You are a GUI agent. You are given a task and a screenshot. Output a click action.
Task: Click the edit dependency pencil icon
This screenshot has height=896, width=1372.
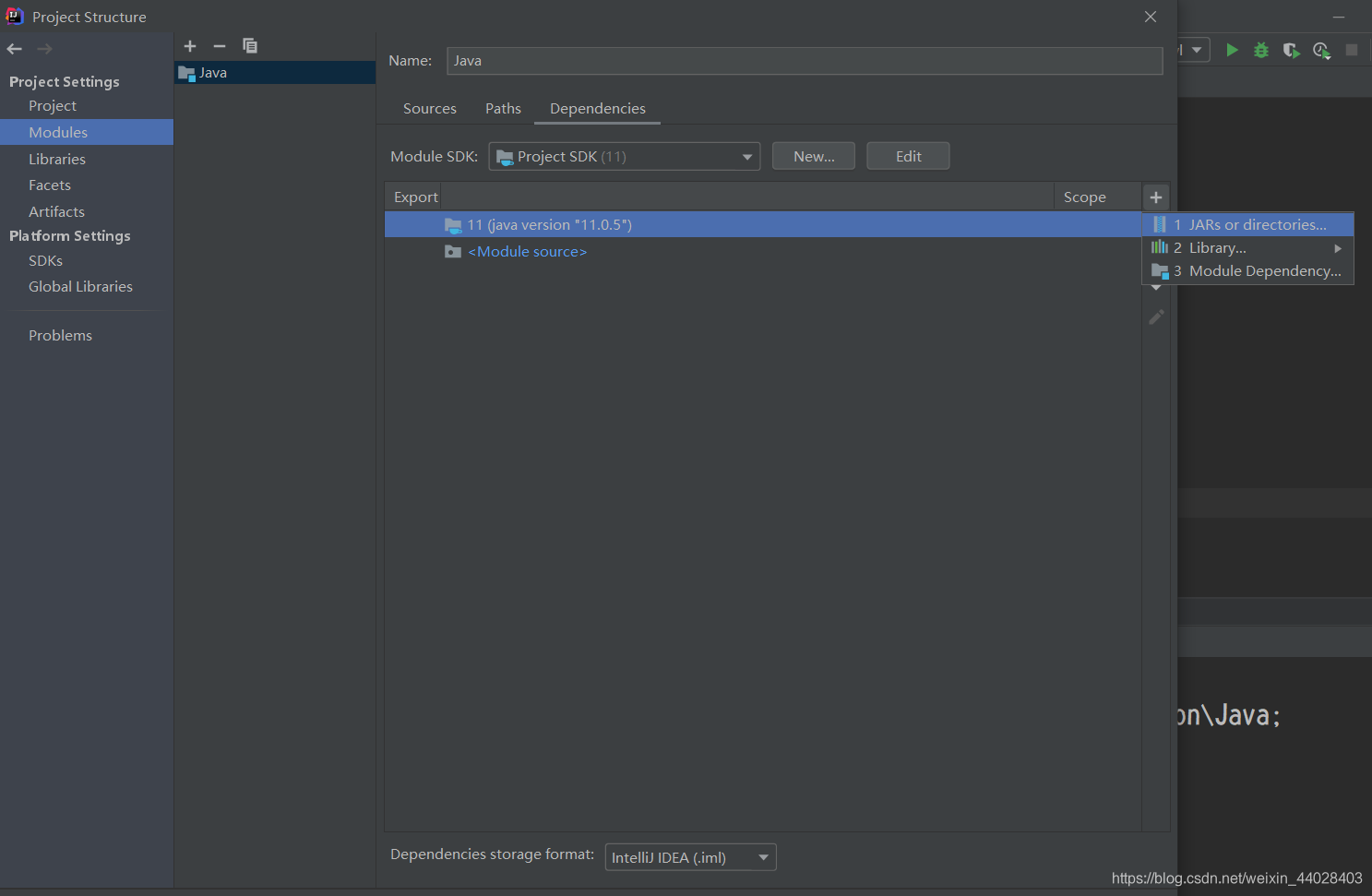tap(1156, 317)
